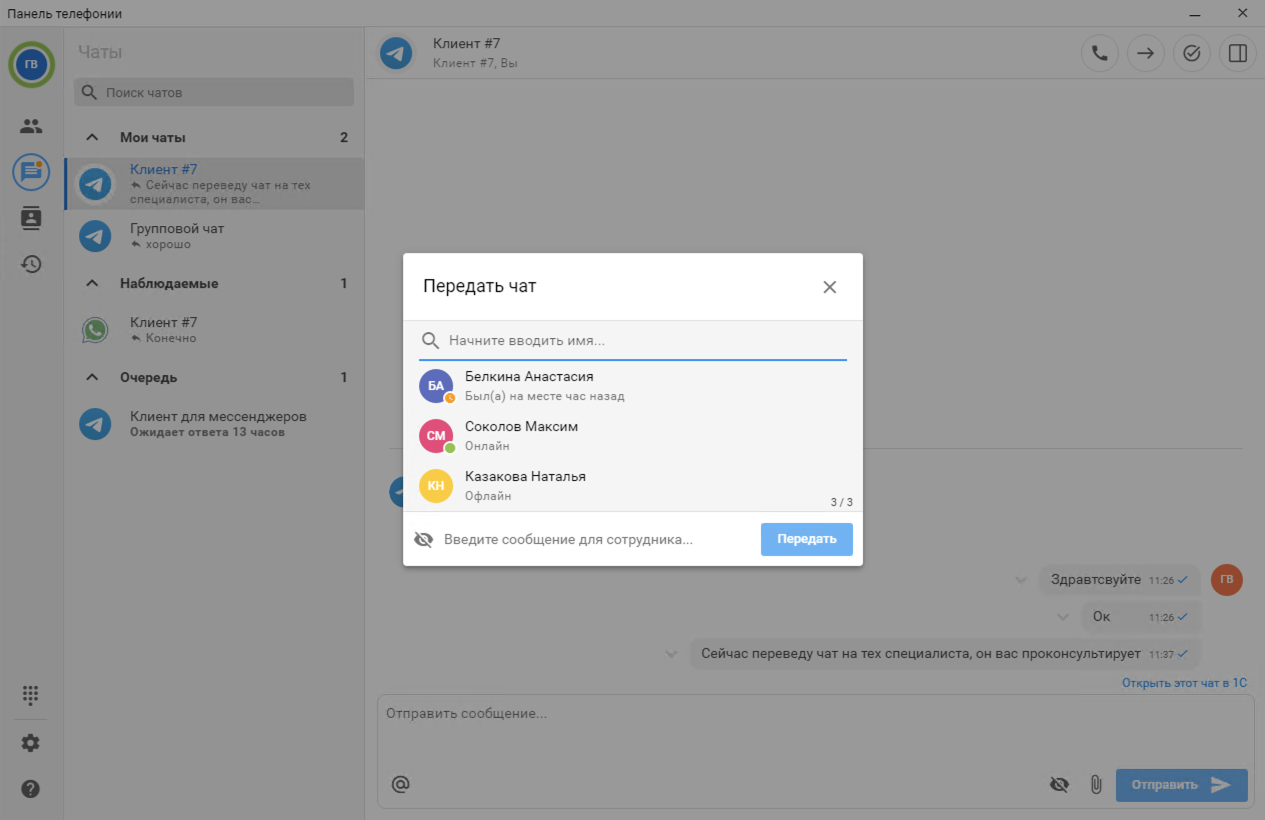Click the Открыть этот чат в 1С link

pyautogui.click(x=1184, y=683)
